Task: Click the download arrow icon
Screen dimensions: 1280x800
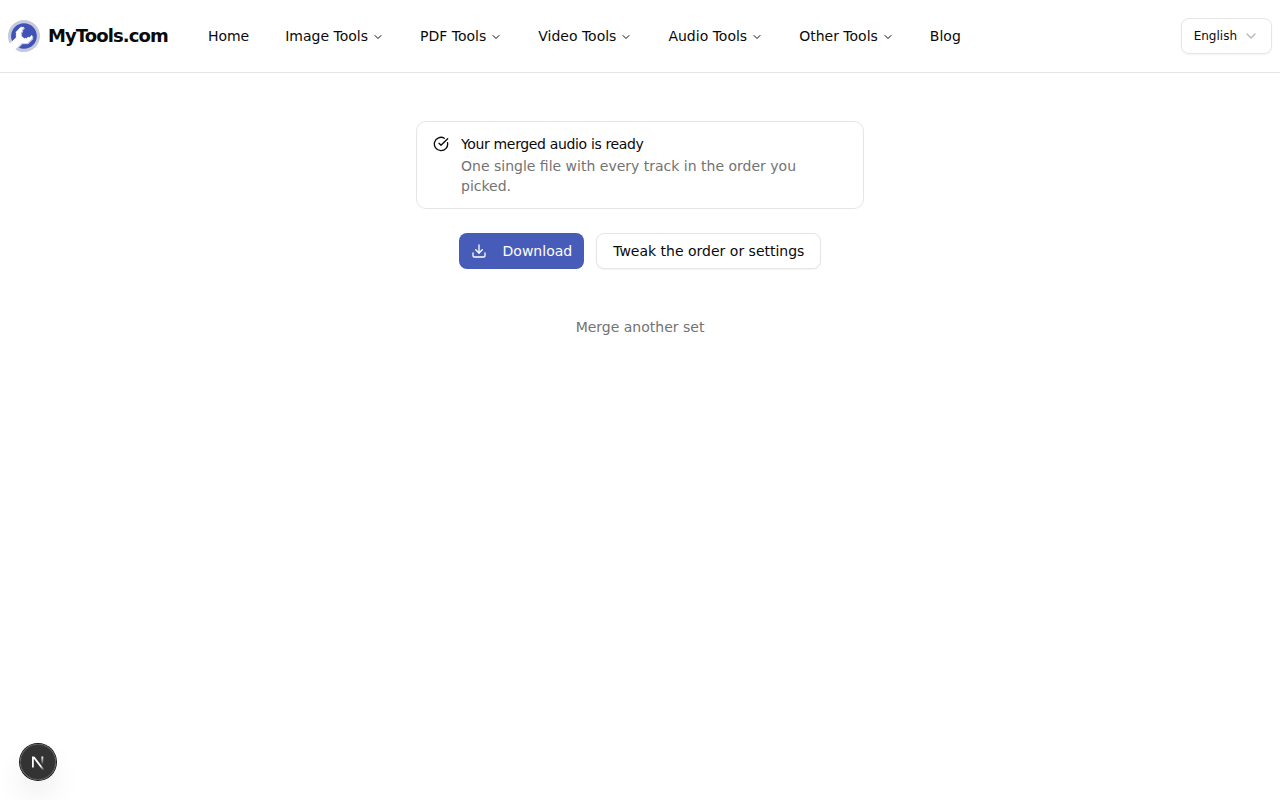Action: click(x=479, y=251)
